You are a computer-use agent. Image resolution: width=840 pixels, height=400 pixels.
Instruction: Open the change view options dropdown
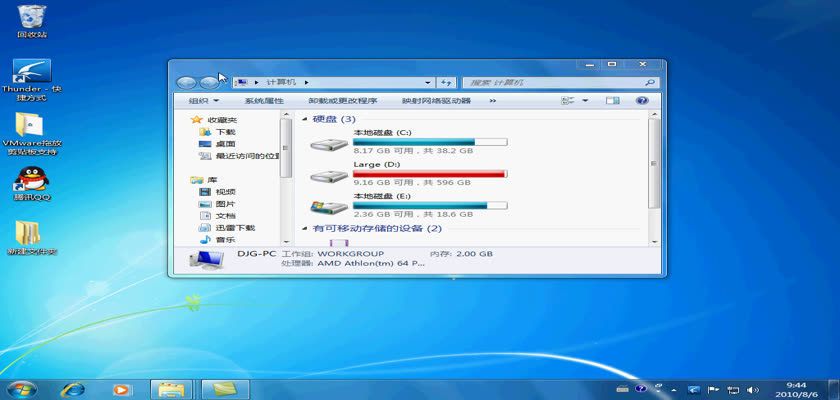(x=585, y=101)
